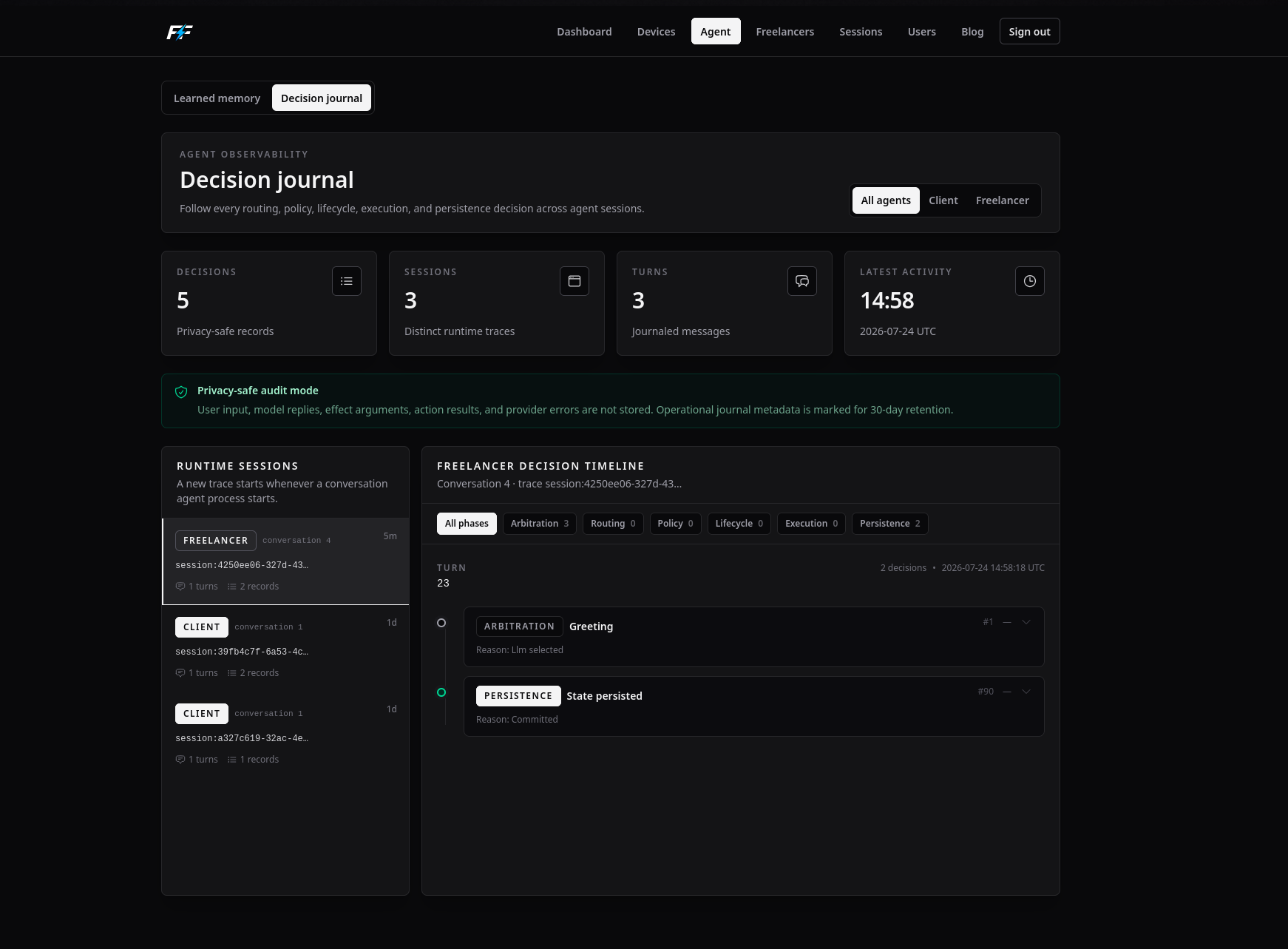This screenshot has width=1288, height=949.
Task: Click the Turn 23 label
Action: pos(451,575)
